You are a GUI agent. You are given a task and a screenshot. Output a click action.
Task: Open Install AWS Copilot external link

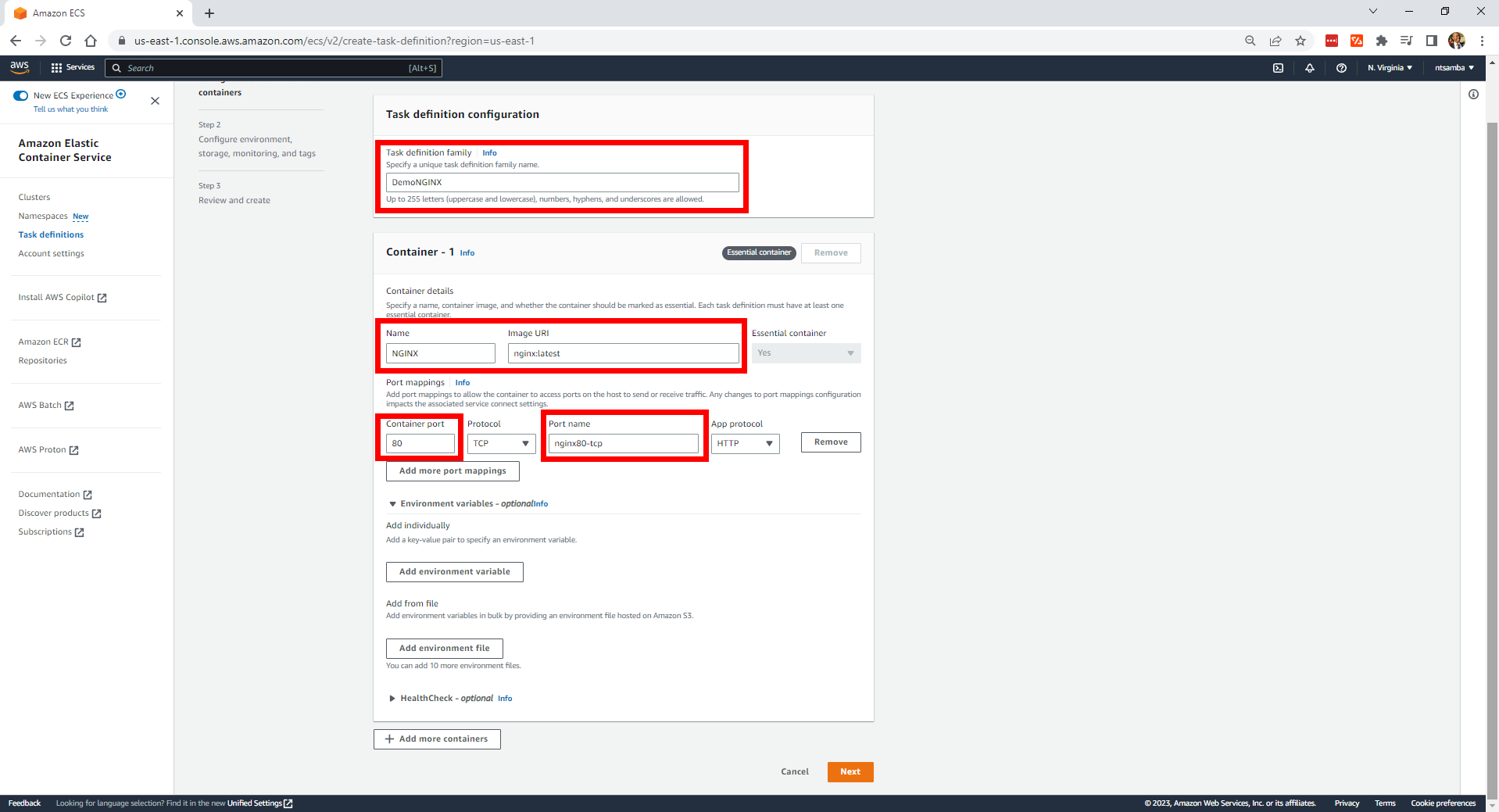pyautogui.click(x=63, y=298)
